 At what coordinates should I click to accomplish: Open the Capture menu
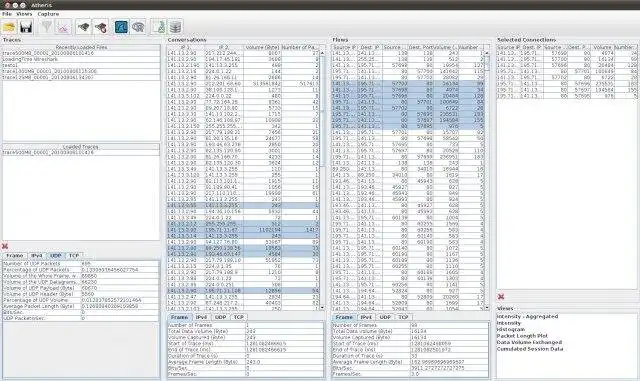click(x=48, y=14)
